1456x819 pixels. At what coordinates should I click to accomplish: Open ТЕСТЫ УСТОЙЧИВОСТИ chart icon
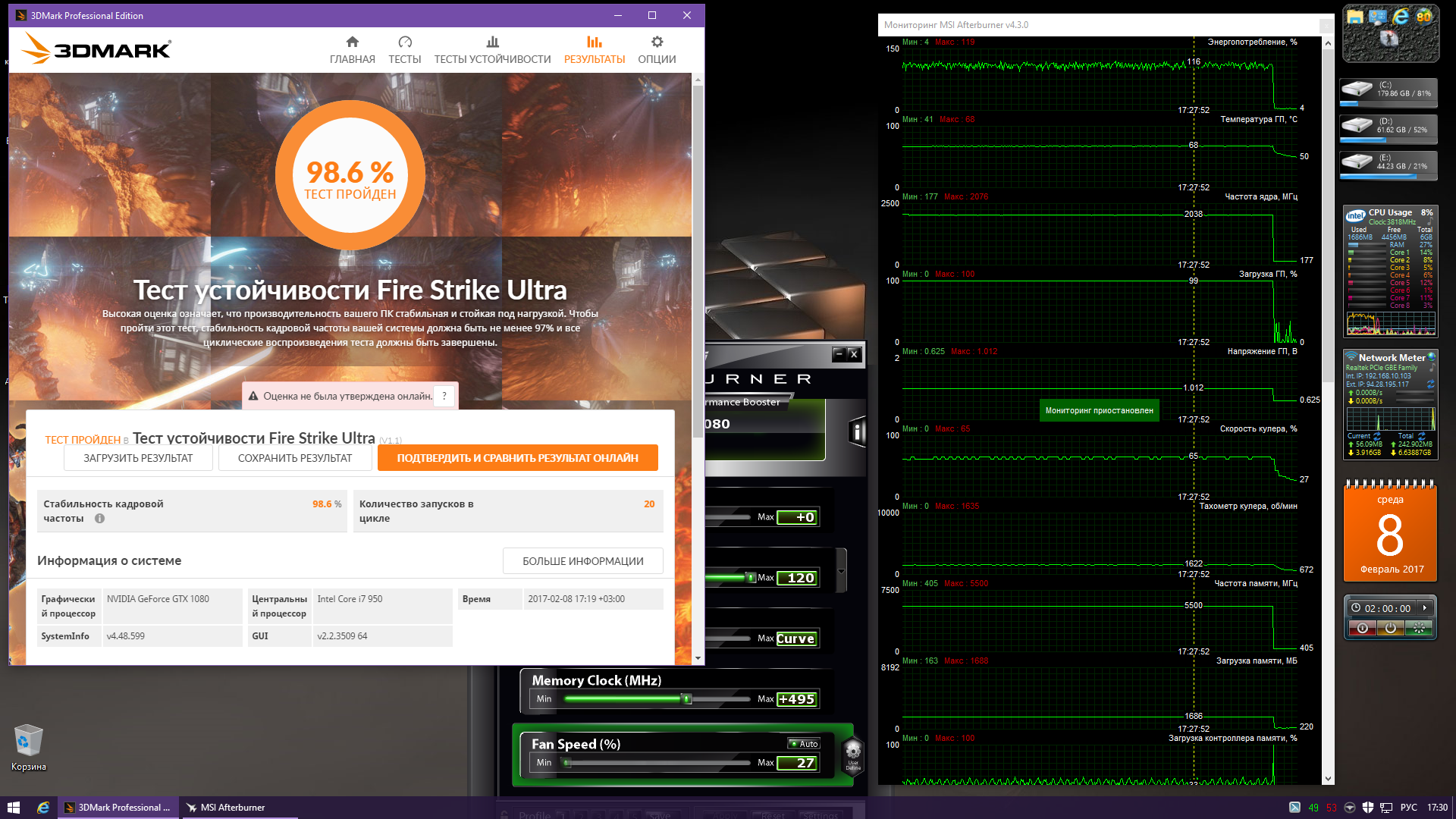pyautogui.click(x=492, y=42)
